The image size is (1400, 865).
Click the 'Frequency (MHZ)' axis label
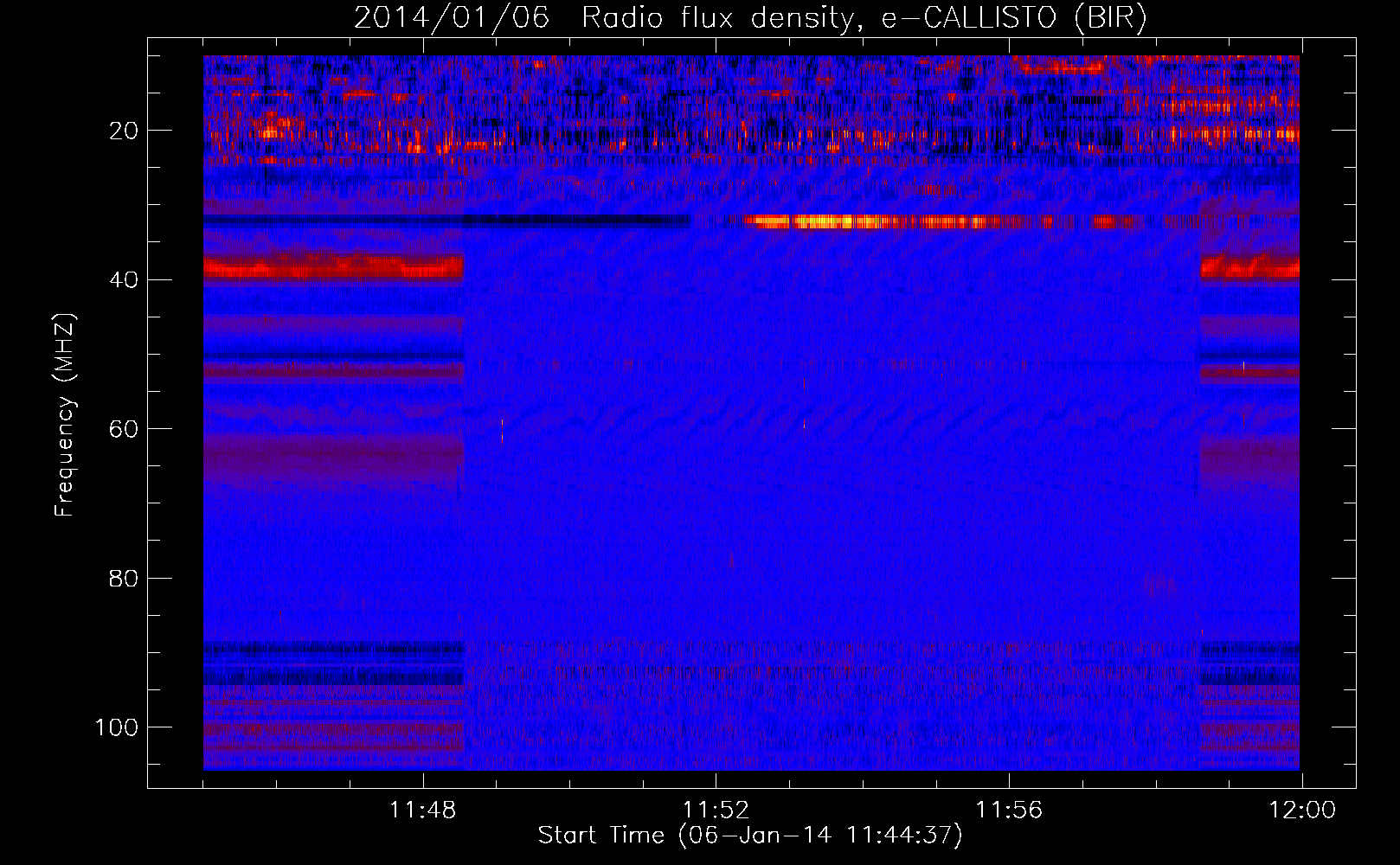pos(65,415)
